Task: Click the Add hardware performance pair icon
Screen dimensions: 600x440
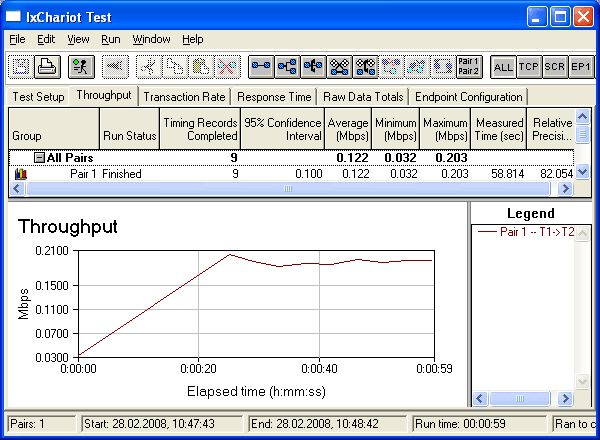Action: (x=313, y=67)
